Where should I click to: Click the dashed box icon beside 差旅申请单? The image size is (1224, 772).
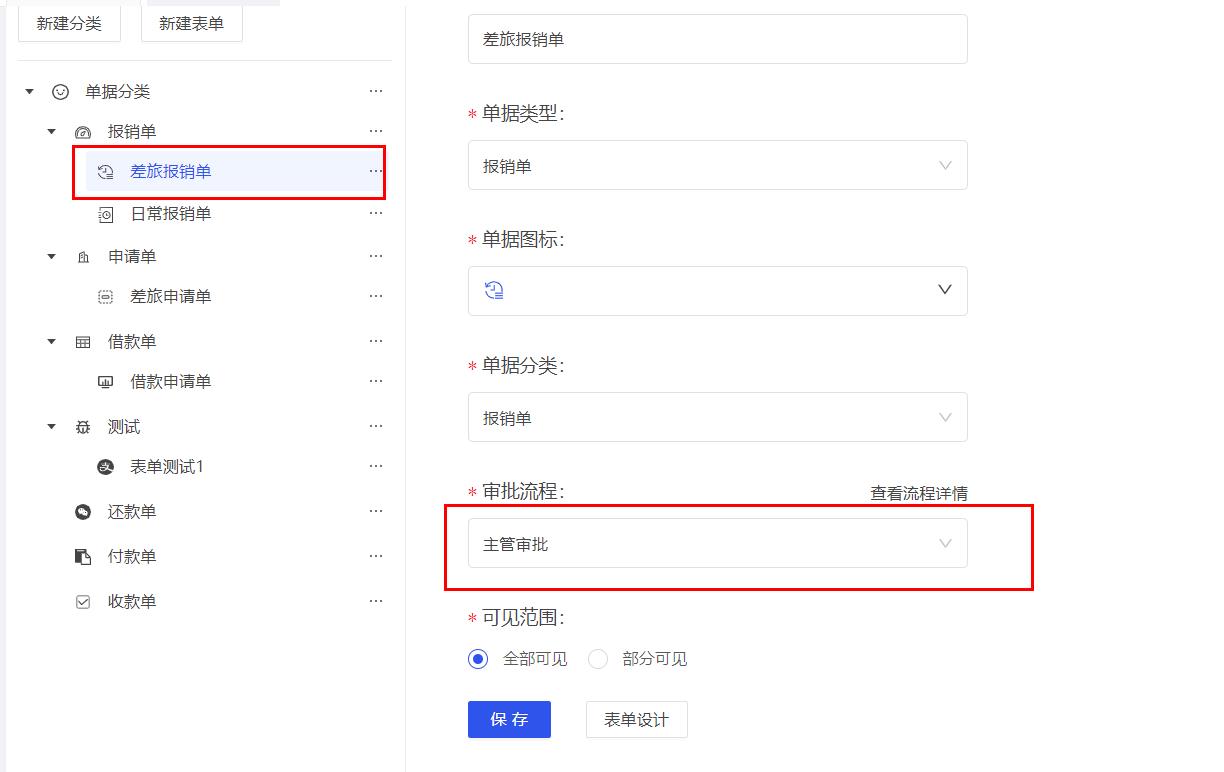tap(105, 297)
